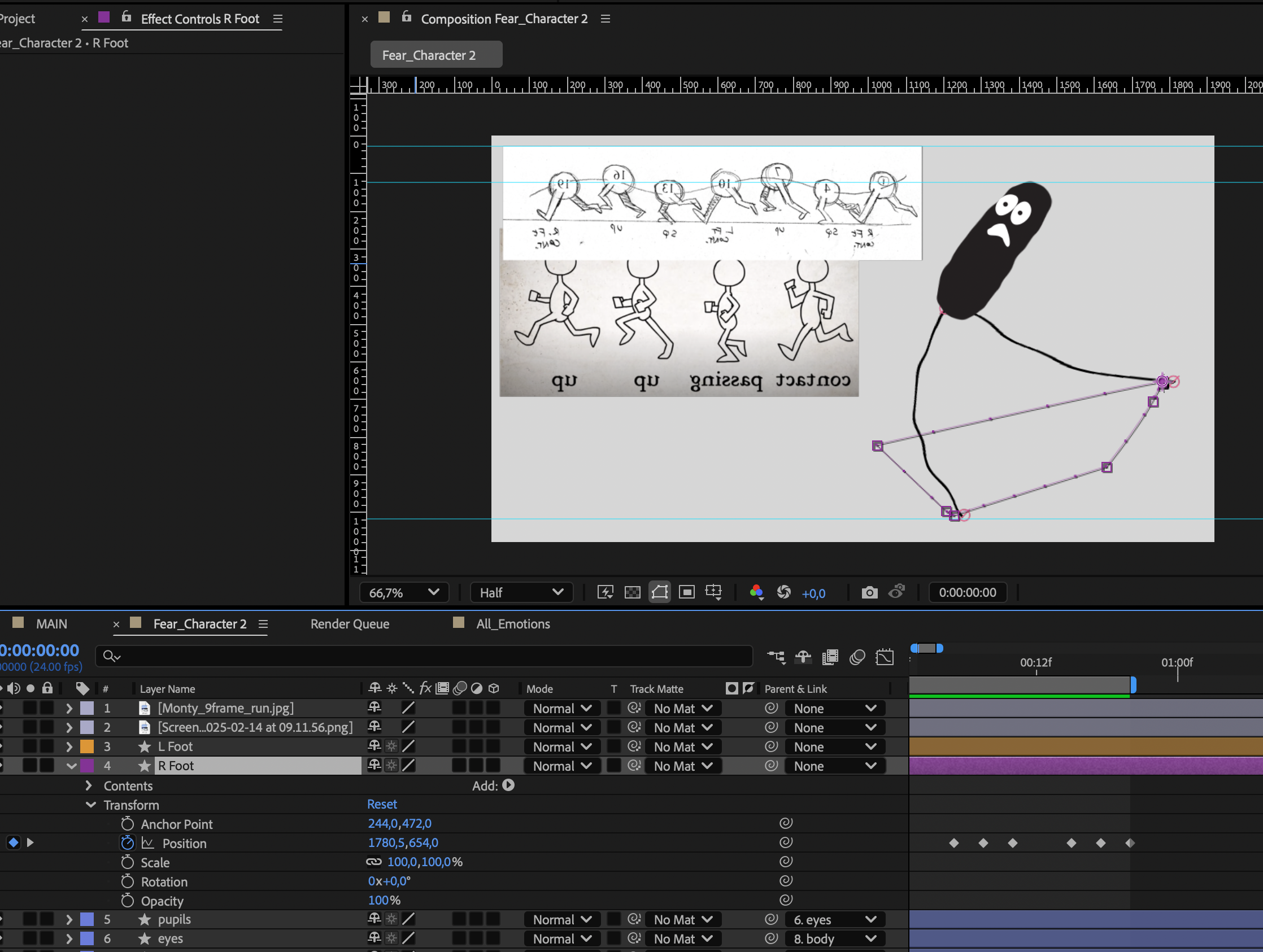Open the Graph Editor icon
The image size is (1263, 952).
(885, 657)
